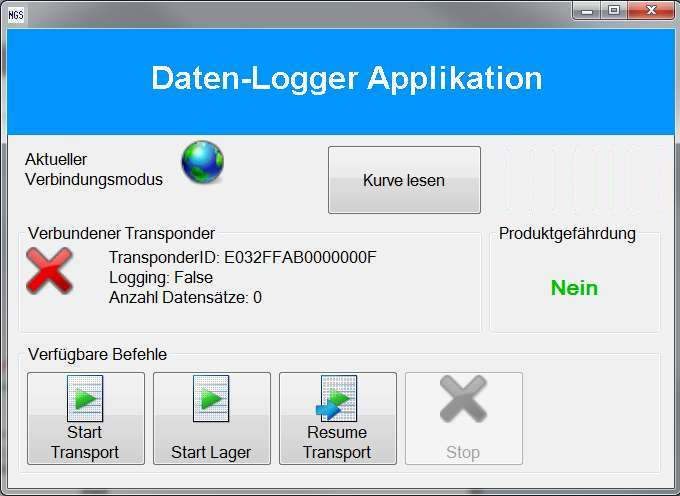The width and height of the screenshot is (680, 496).
Task: Click the Kurve lesen button
Action: [x=404, y=180]
